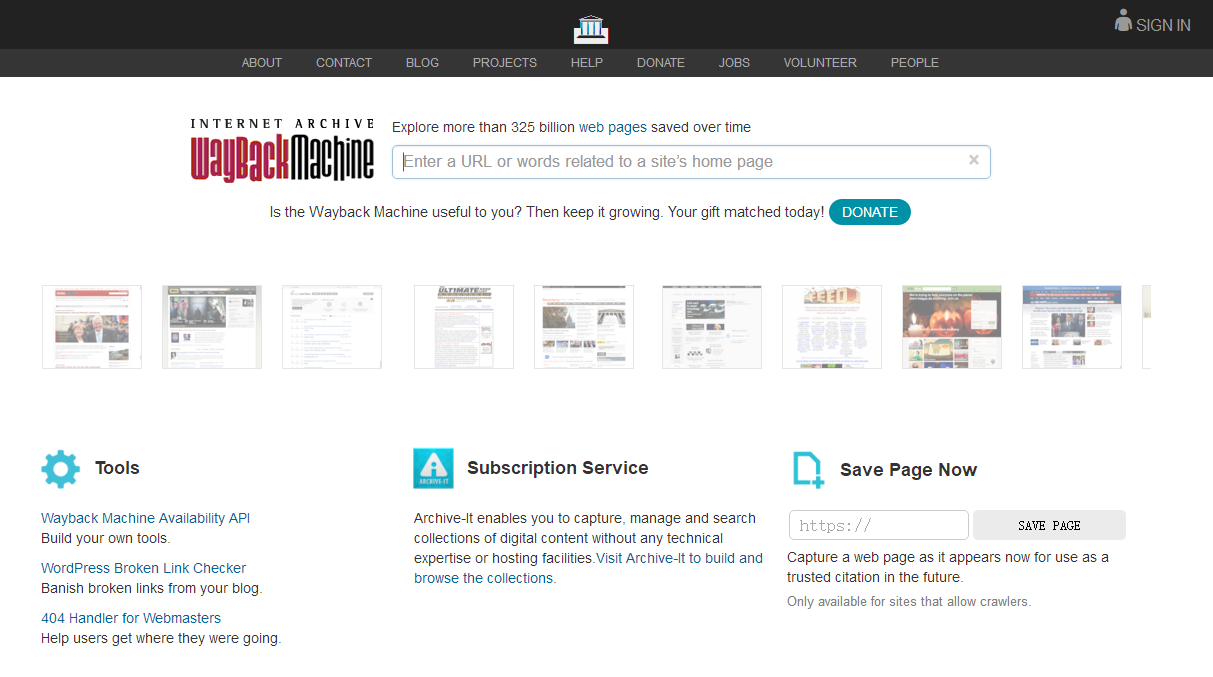Open 404 Handler for Webmasters link

[131, 618]
